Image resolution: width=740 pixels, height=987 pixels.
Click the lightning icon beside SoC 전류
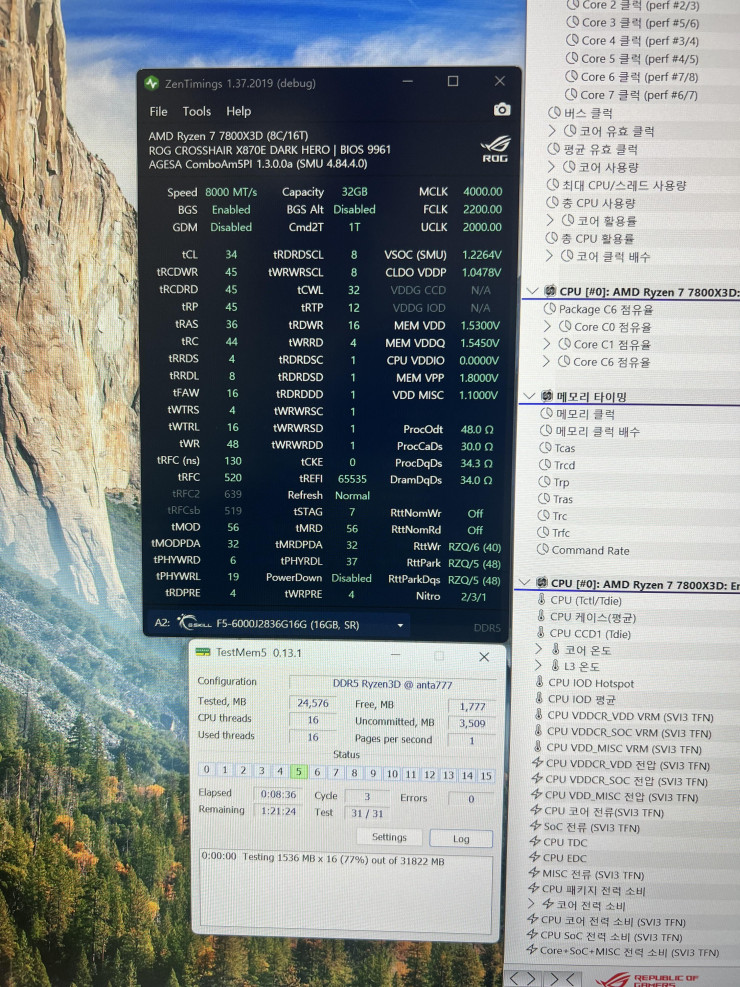536,826
